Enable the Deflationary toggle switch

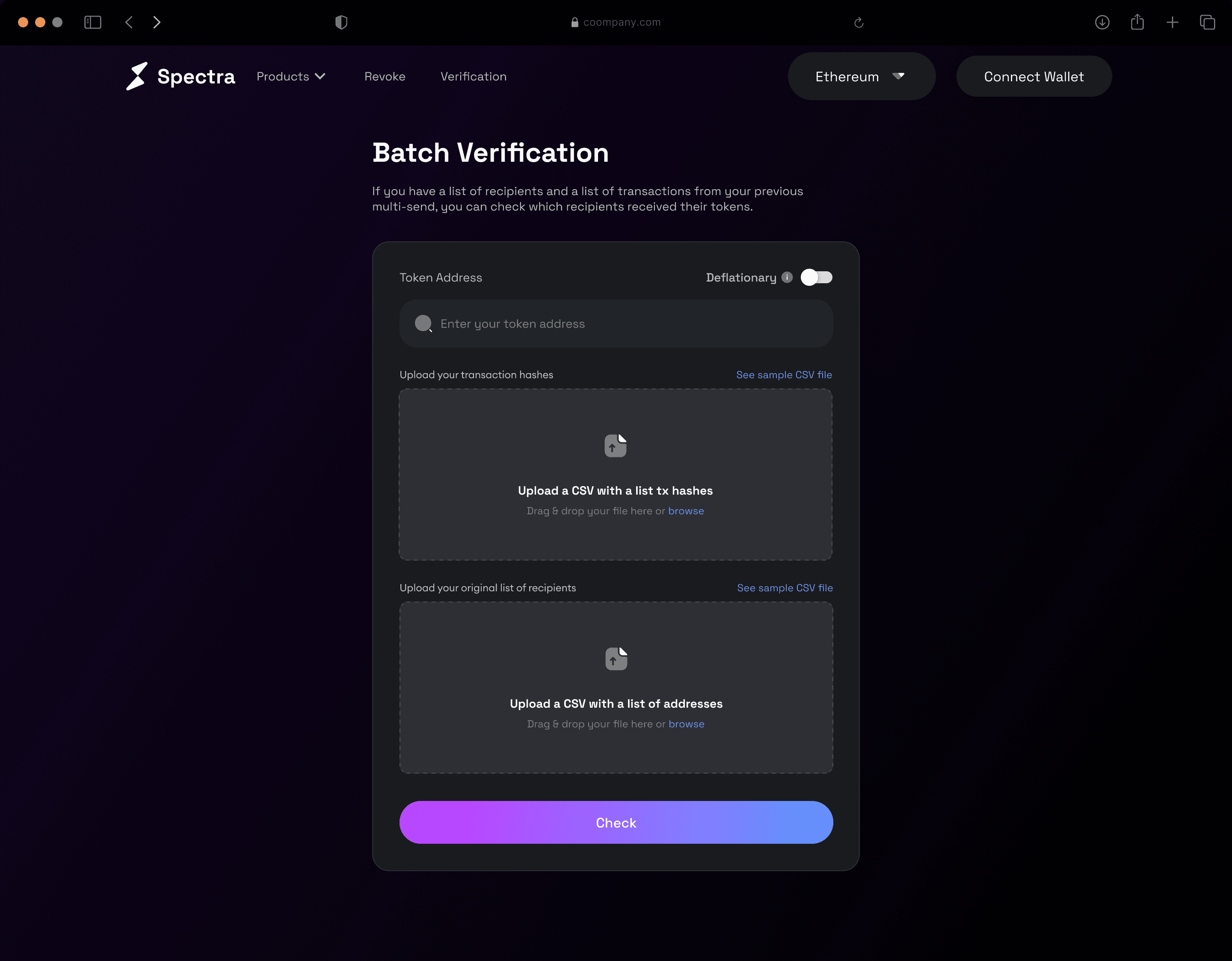[x=816, y=277]
